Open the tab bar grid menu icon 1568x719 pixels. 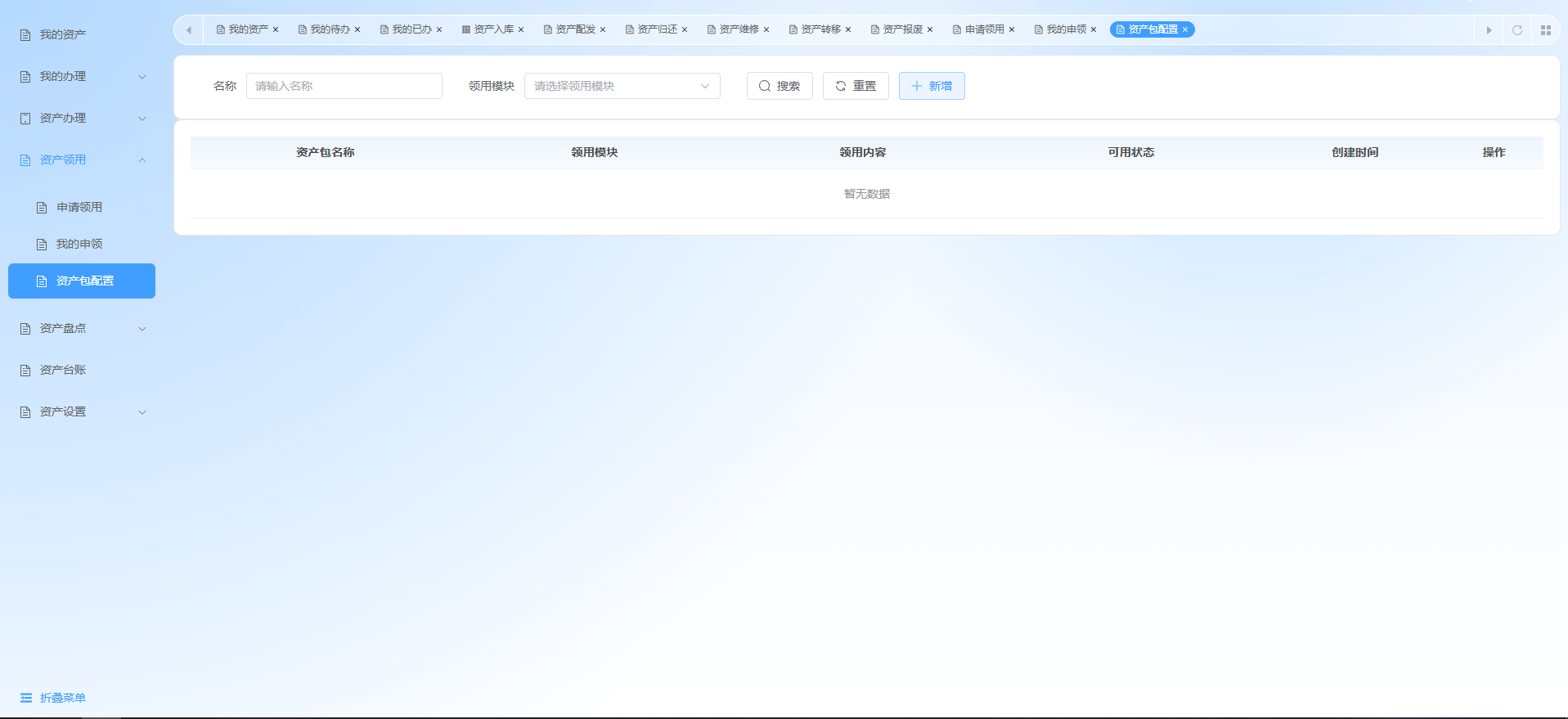pyautogui.click(x=1546, y=30)
